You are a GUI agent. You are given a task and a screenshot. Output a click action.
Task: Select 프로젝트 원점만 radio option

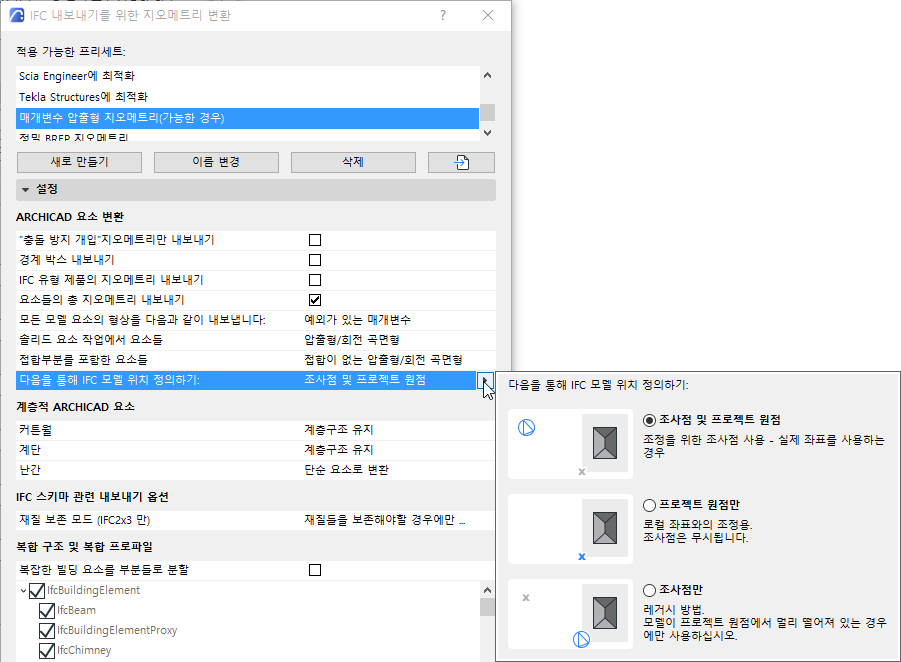(649, 506)
